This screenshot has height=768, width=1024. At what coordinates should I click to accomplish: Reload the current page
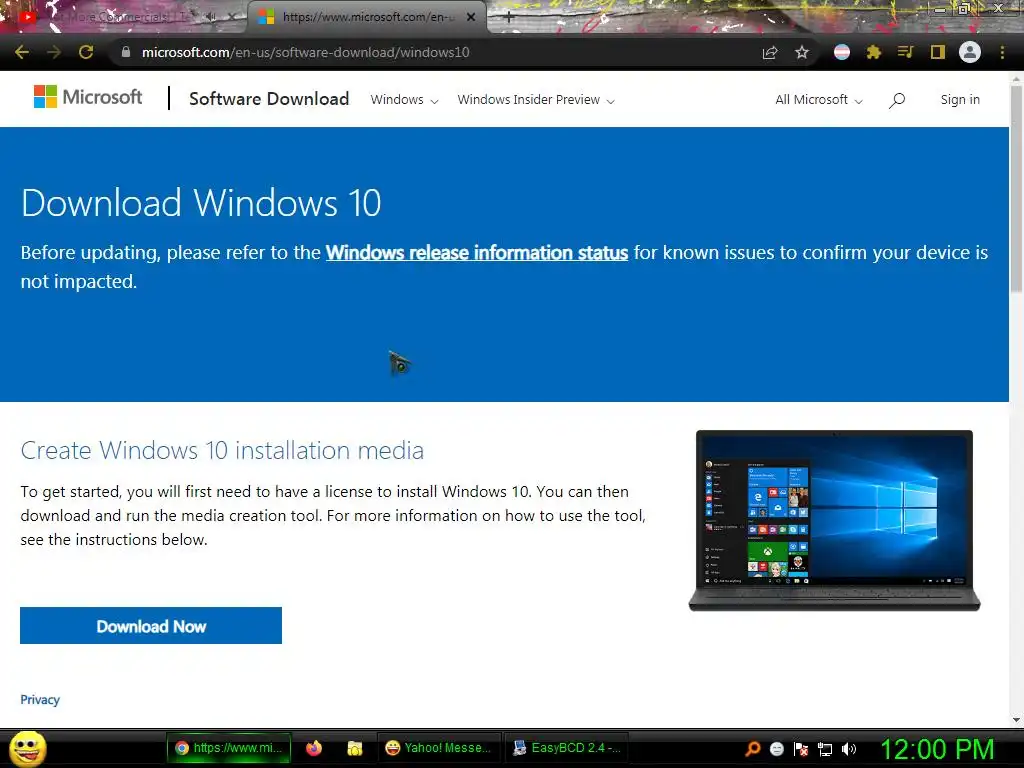[86, 52]
